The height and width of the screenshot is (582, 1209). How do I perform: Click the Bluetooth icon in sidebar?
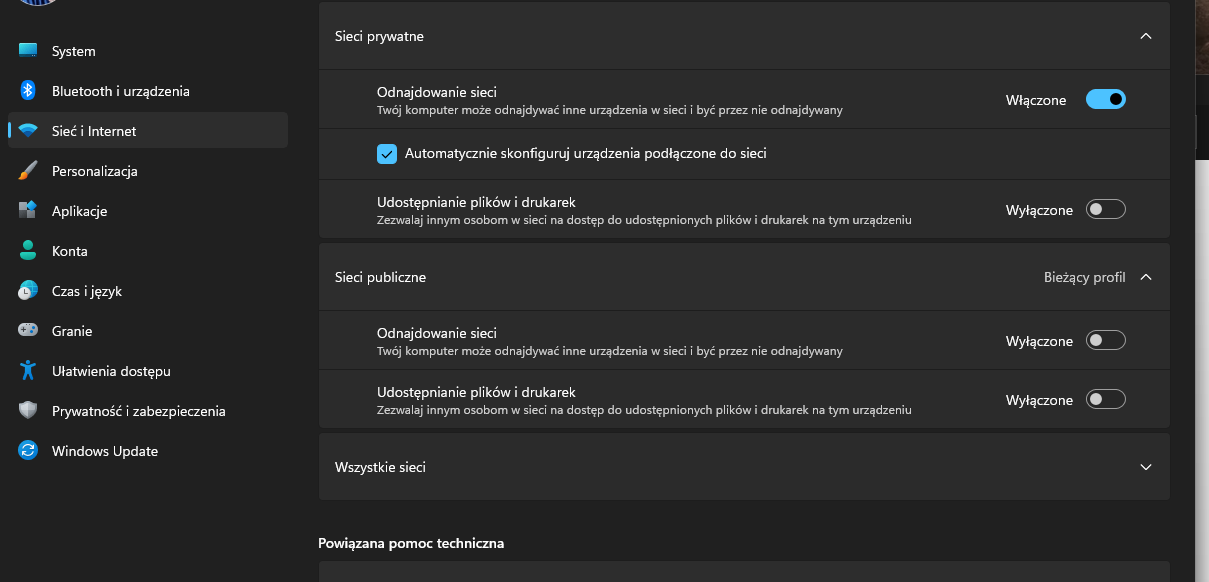(x=28, y=91)
